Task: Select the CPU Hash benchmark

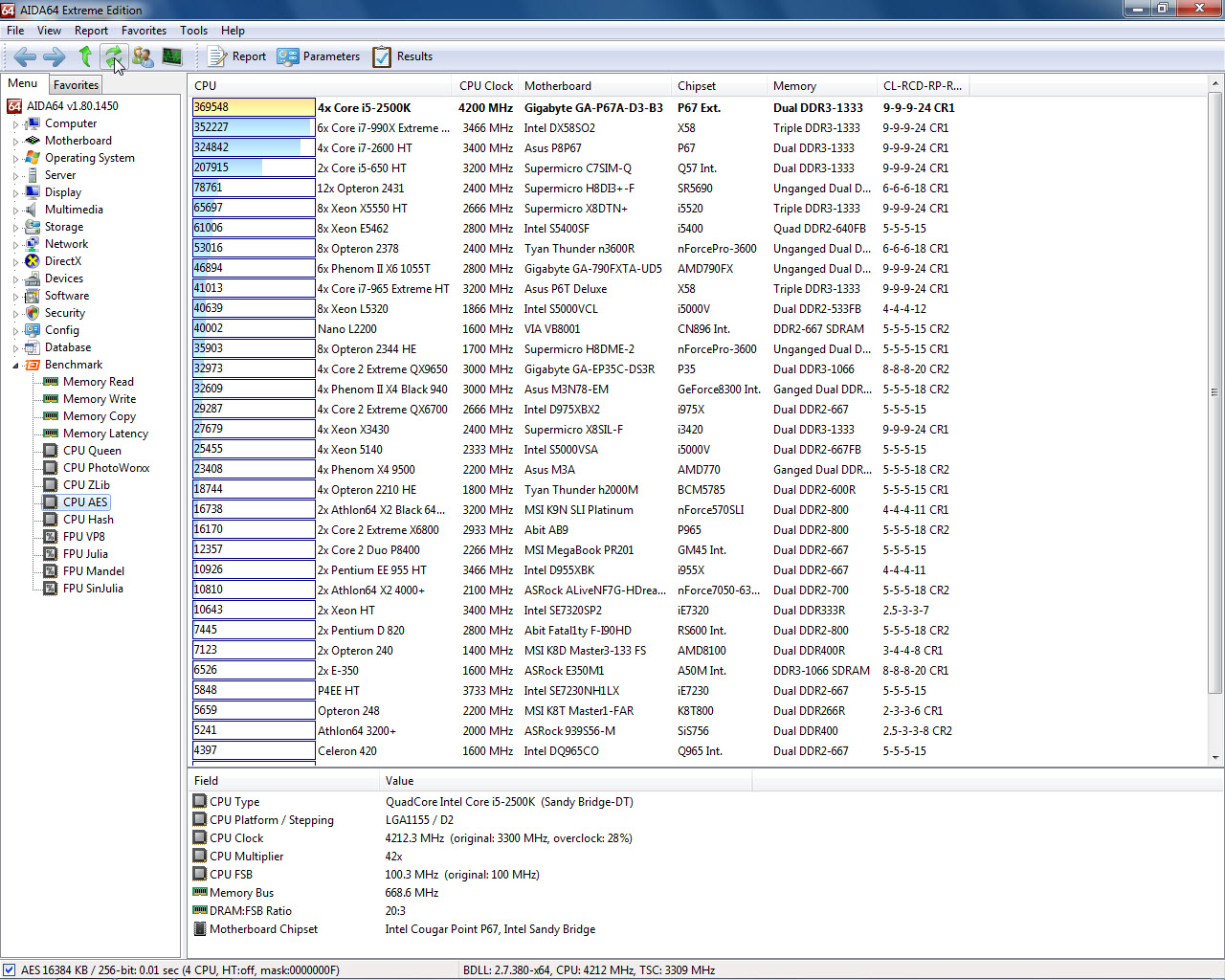Action: pos(88,520)
